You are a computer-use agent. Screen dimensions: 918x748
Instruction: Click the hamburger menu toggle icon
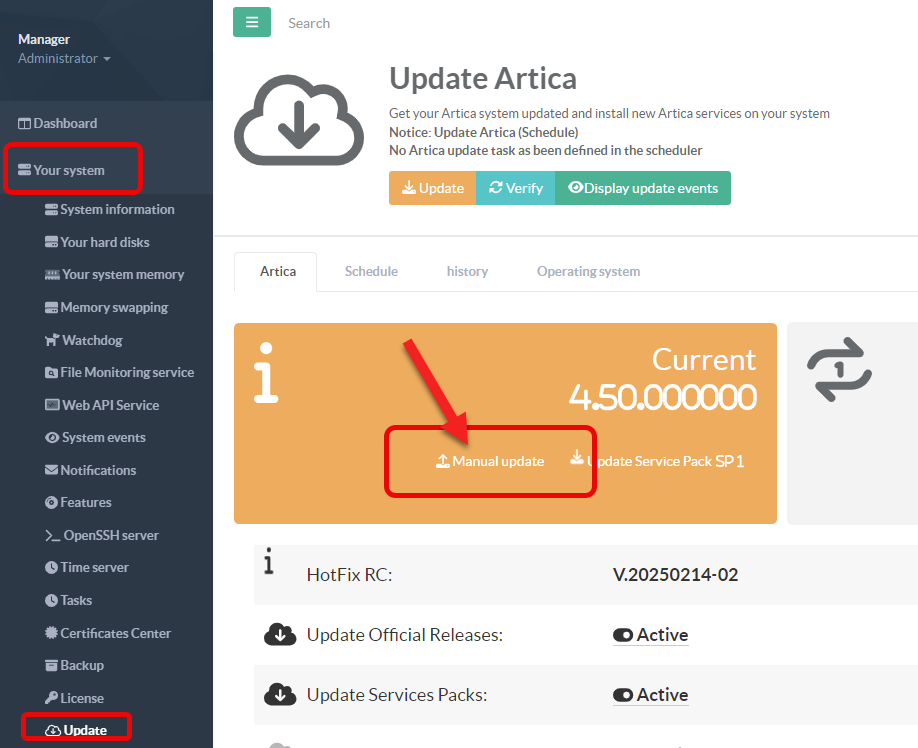tap(252, 22)
